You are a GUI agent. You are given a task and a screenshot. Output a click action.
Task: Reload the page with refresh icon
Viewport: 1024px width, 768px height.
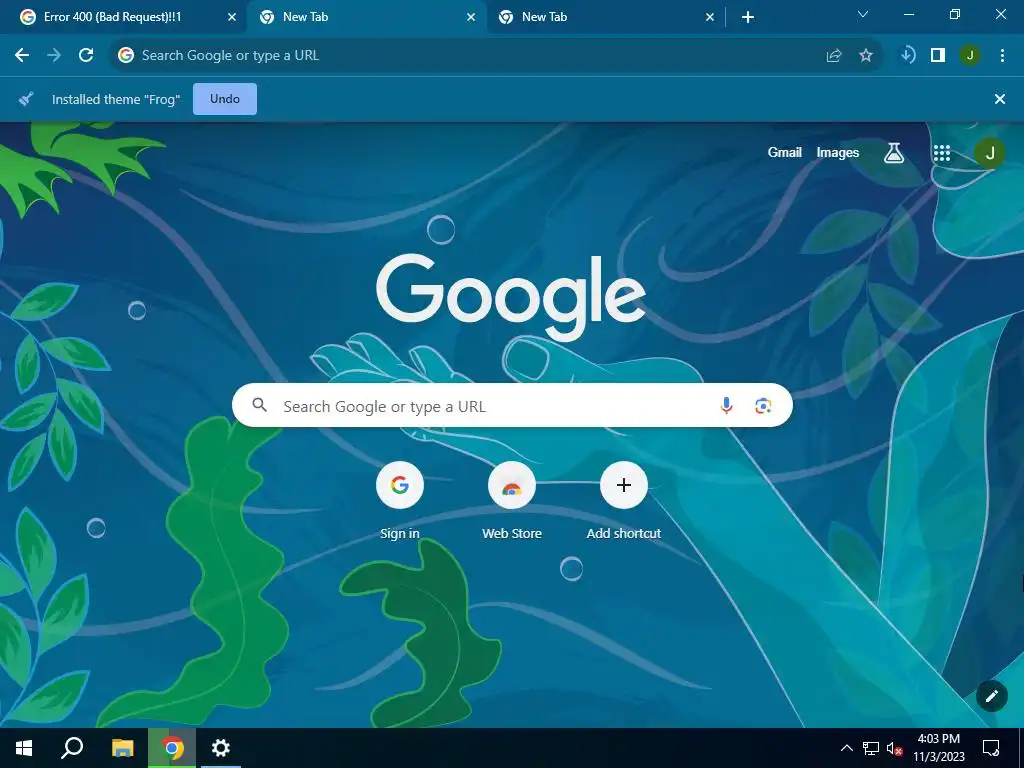[86, 56]
